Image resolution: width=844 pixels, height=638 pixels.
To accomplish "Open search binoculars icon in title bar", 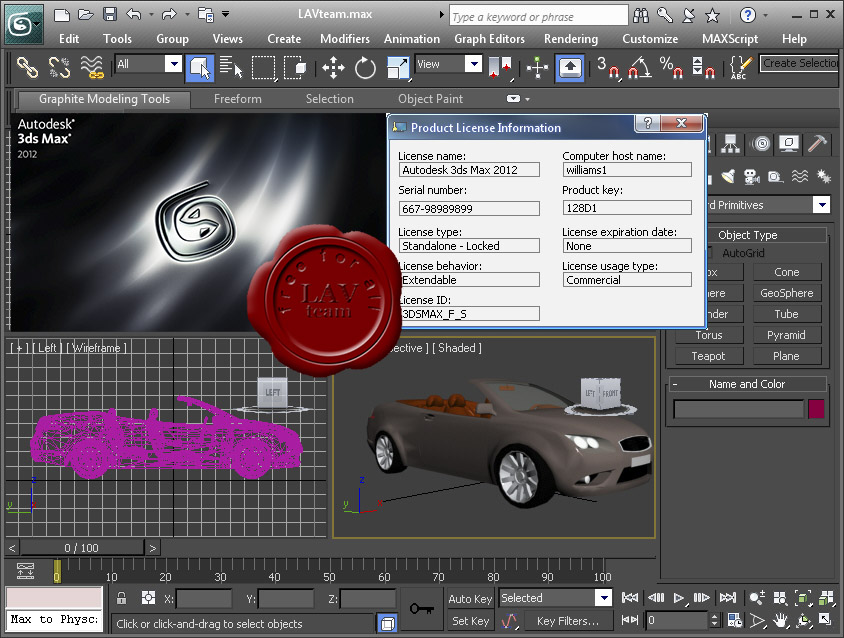I will click(x=641, y=16).
